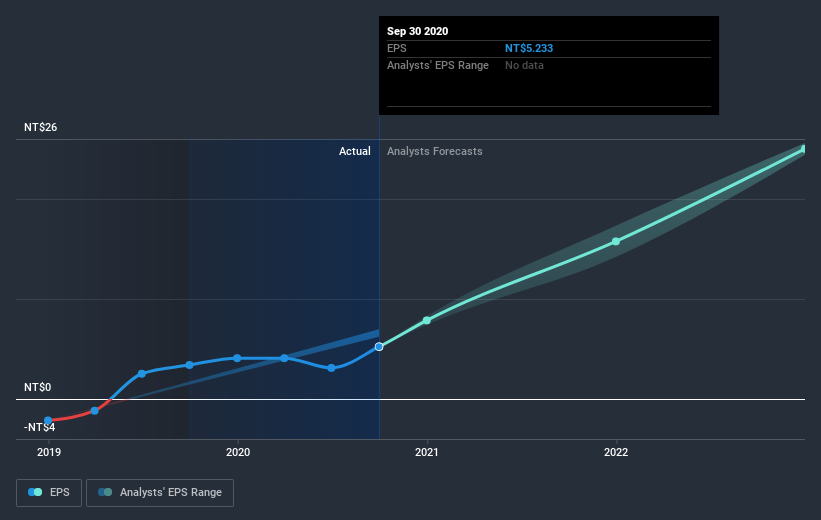
Task: Click the EPS point at early 2020 after peak
Action: pos(284,358)
